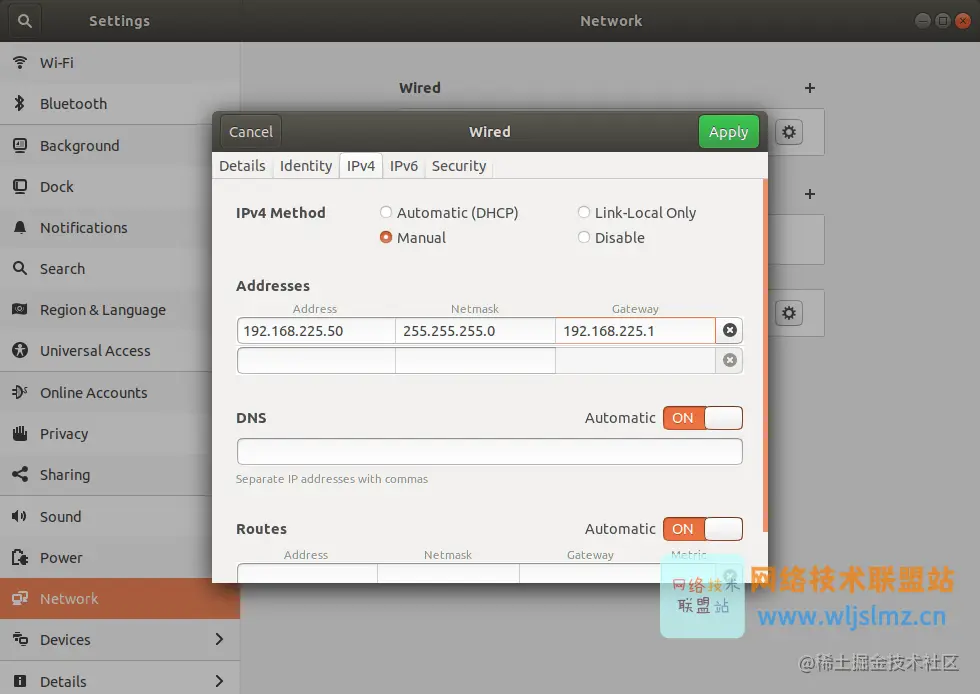
Task: Disable Automatic Routes
Action: tap(703, 529)
